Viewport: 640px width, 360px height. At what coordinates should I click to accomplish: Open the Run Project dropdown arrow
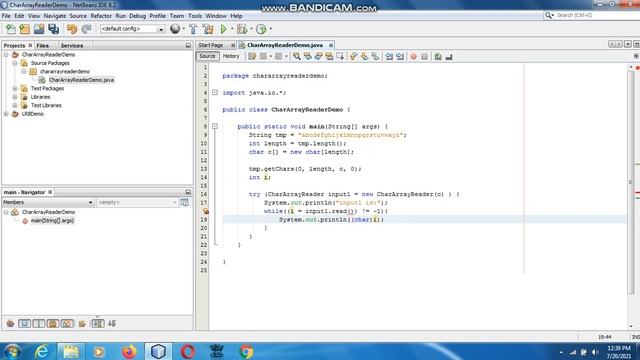(x=232, y=29)
